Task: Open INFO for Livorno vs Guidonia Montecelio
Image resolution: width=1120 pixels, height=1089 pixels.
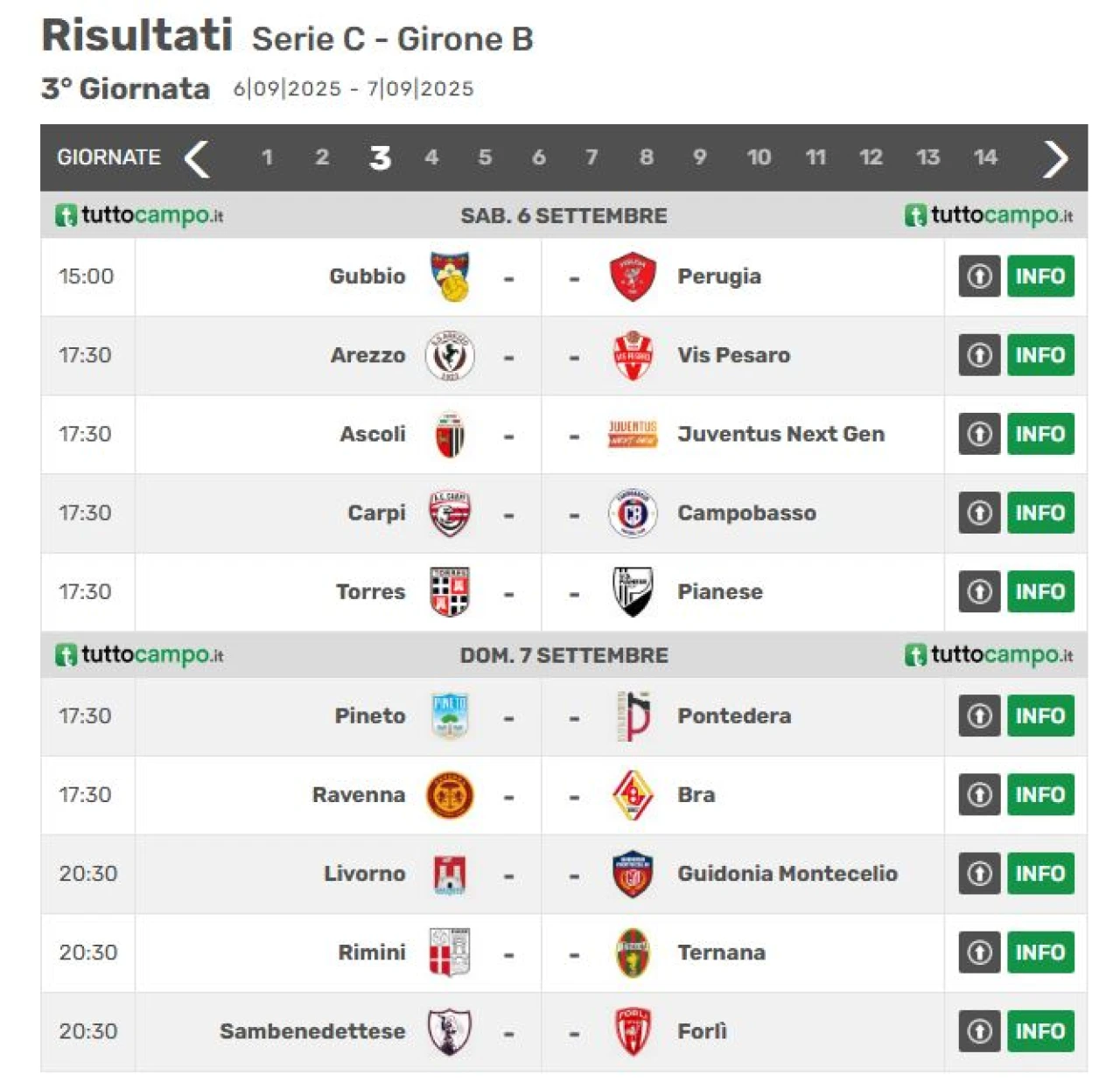Action: [x=1040, y=873]
